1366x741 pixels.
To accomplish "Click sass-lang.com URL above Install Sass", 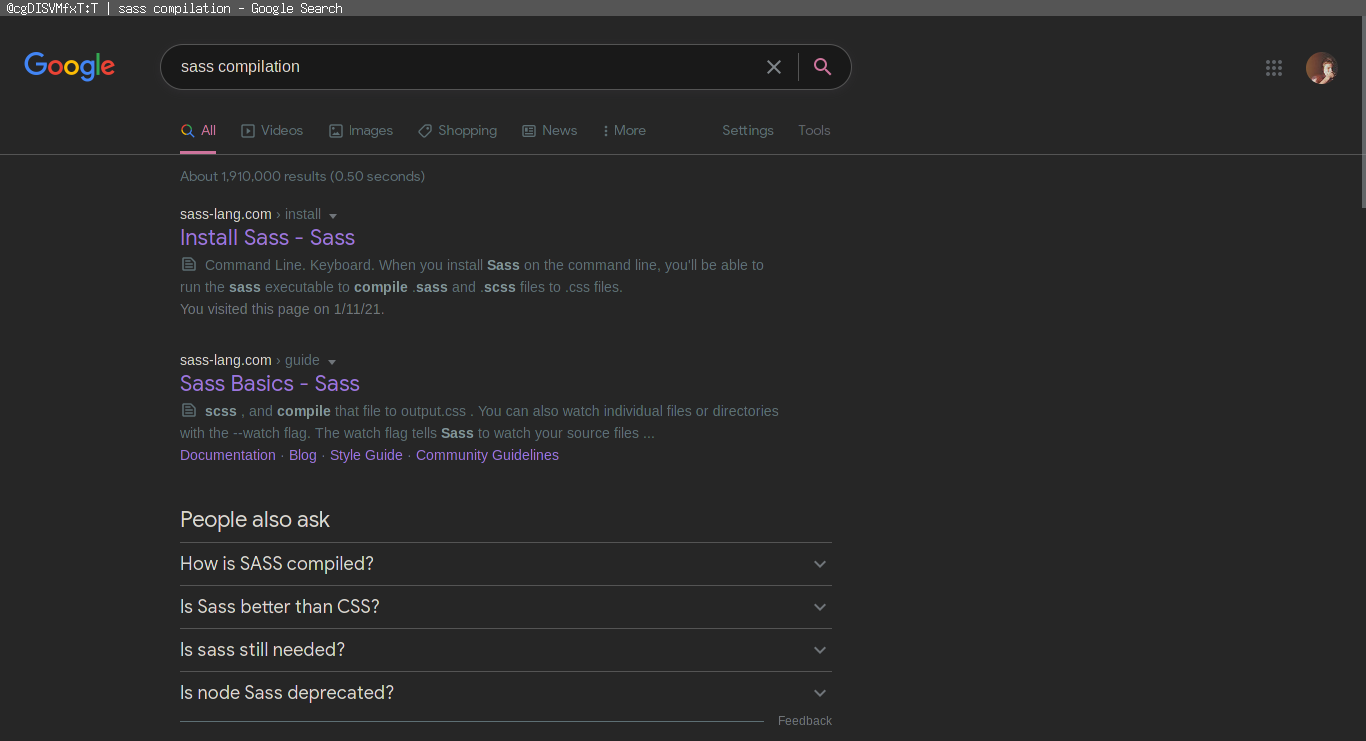I will coord(226,214).
